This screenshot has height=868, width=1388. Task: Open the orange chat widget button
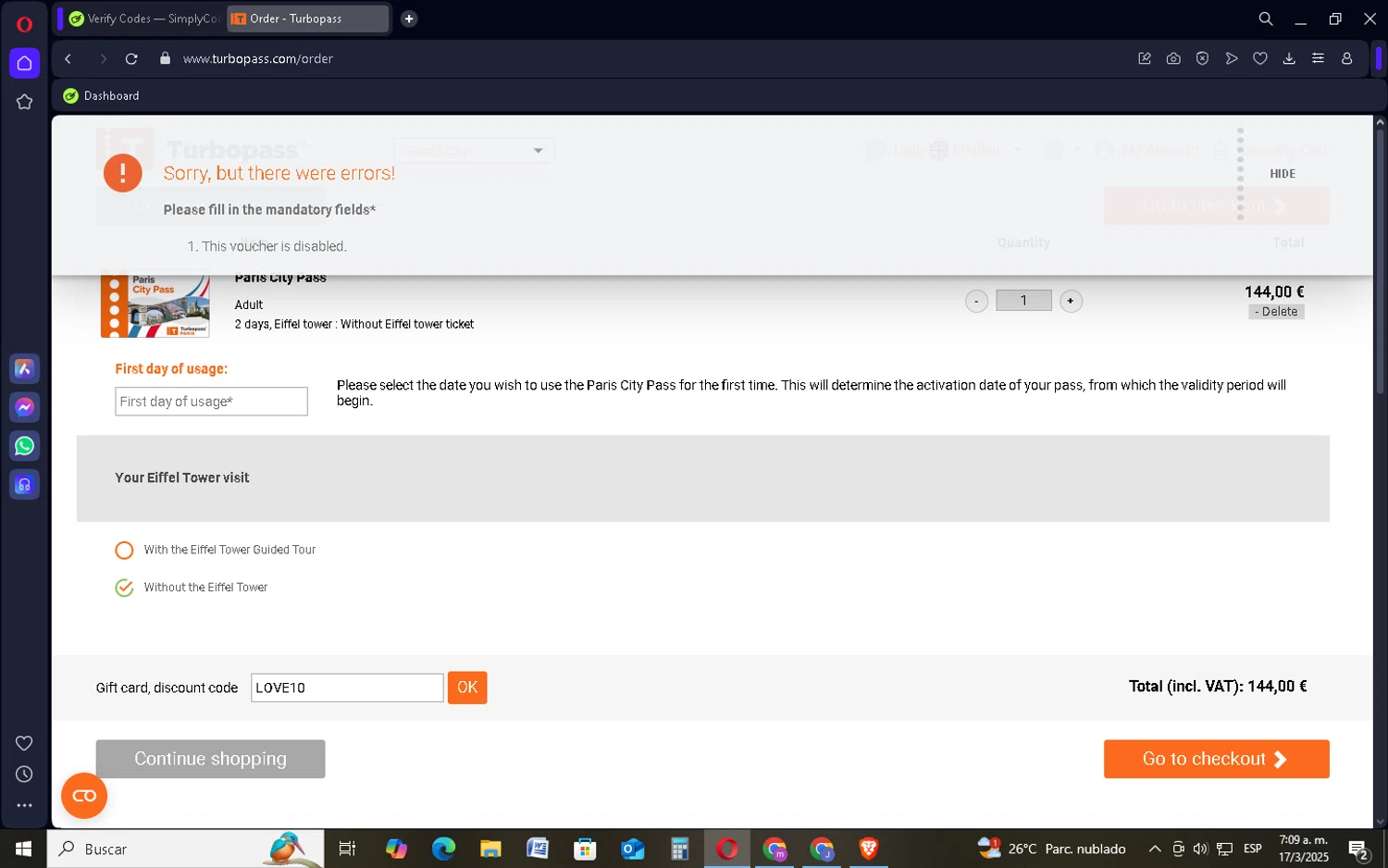(x=84, y=796)
